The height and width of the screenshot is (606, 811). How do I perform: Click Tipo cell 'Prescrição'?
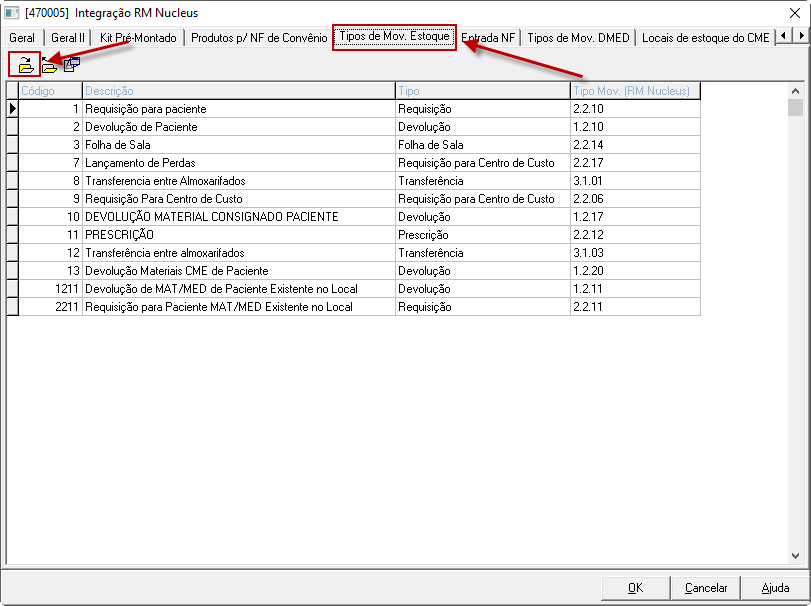tap(483, 235)
